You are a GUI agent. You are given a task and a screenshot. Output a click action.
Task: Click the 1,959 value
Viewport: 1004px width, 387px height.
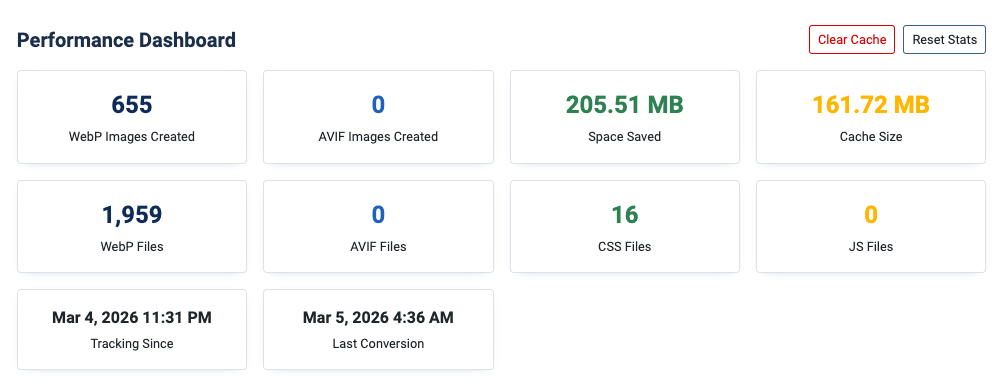click(x=132, y=215)
